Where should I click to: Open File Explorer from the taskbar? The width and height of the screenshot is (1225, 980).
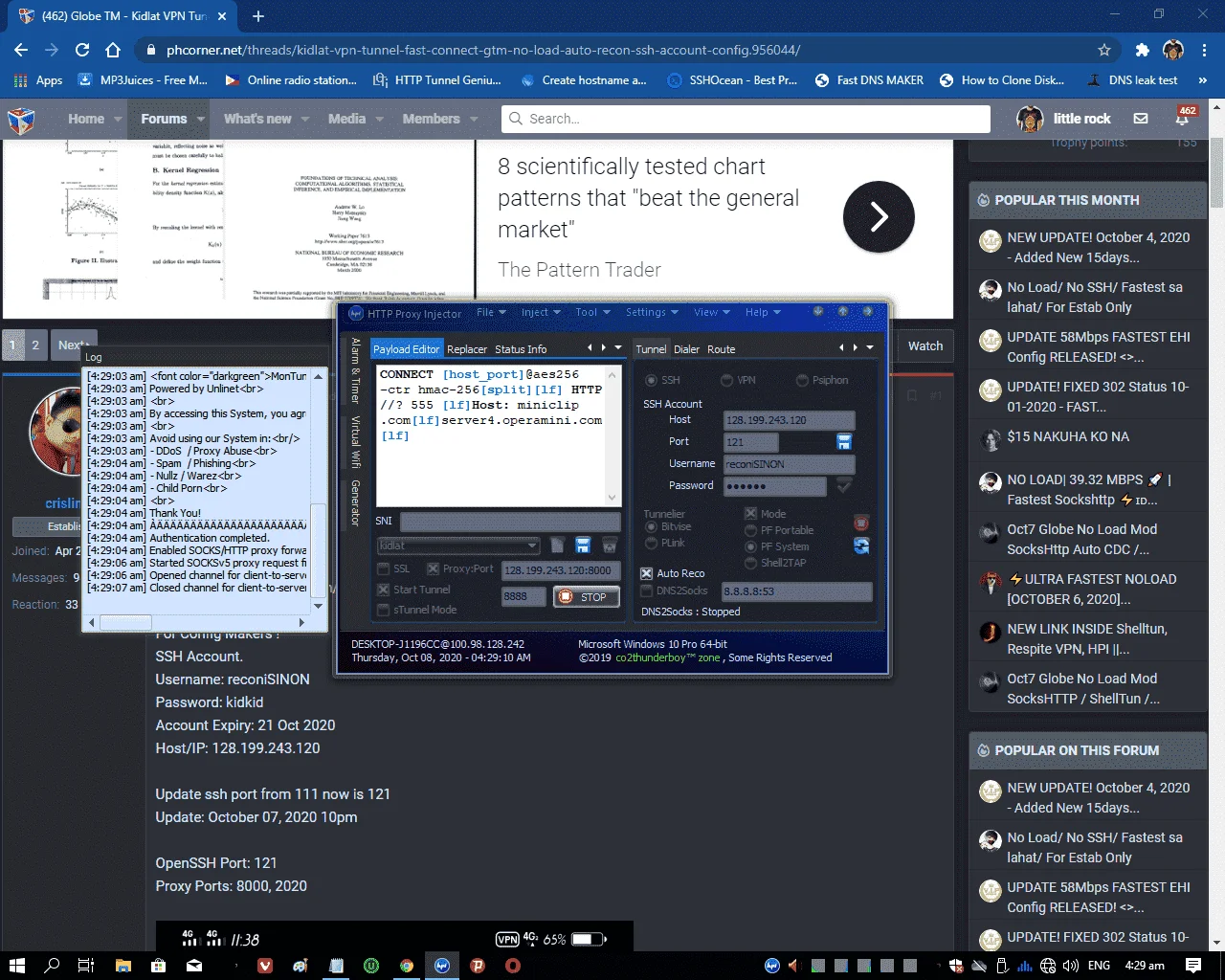coord(123,966)
